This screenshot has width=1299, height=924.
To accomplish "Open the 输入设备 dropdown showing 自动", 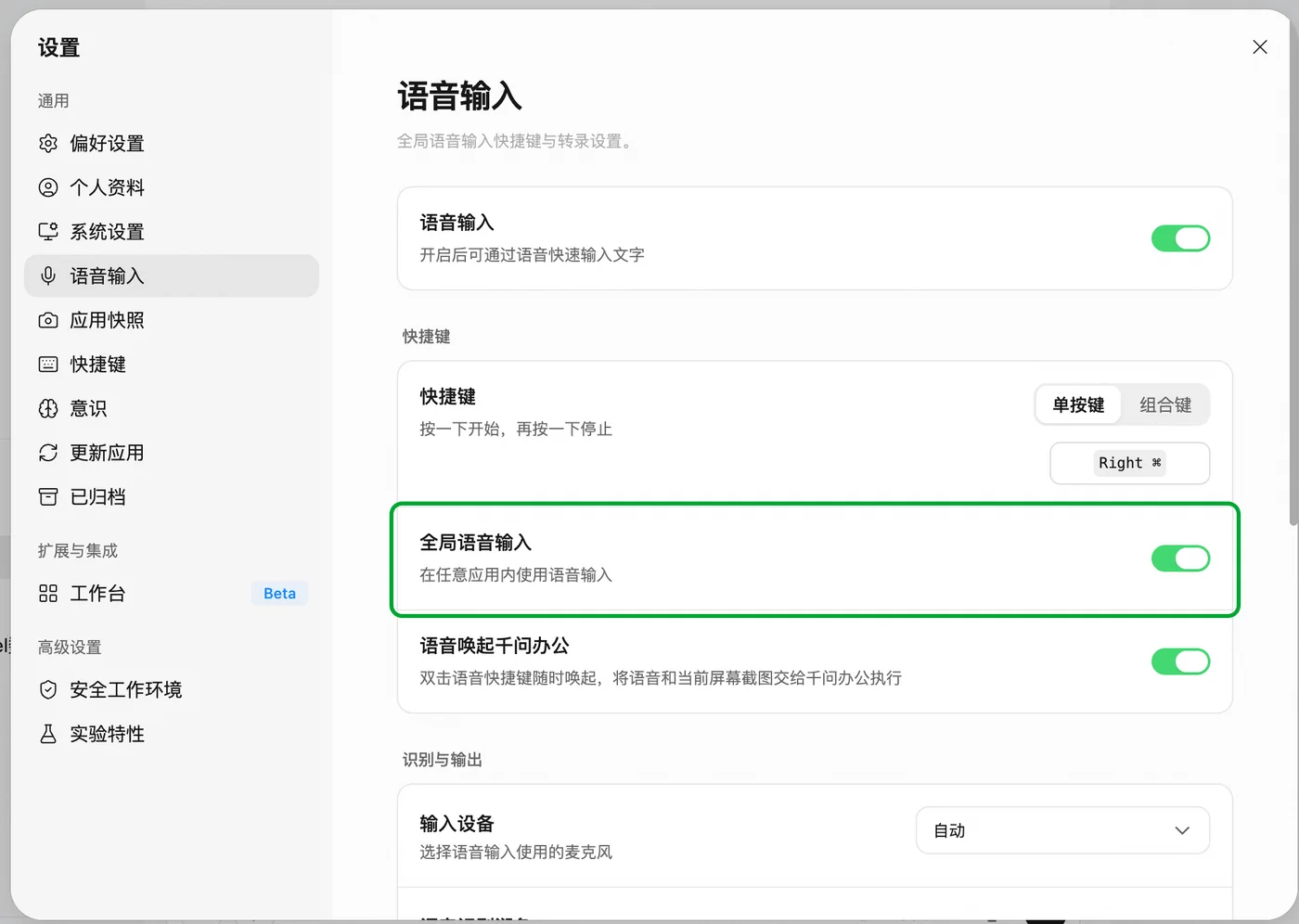I will (1062, 830).
